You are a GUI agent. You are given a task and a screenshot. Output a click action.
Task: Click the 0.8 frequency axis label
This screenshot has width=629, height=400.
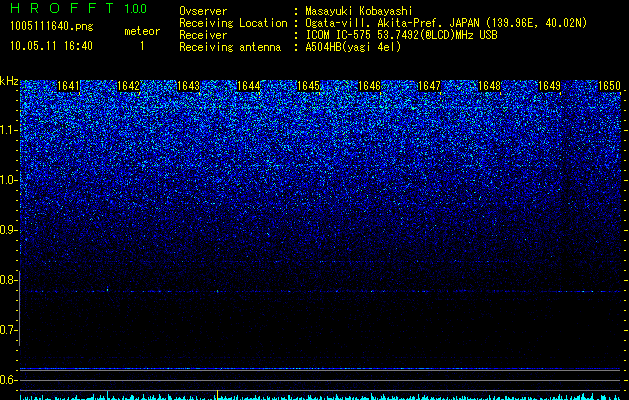point(8,280)
